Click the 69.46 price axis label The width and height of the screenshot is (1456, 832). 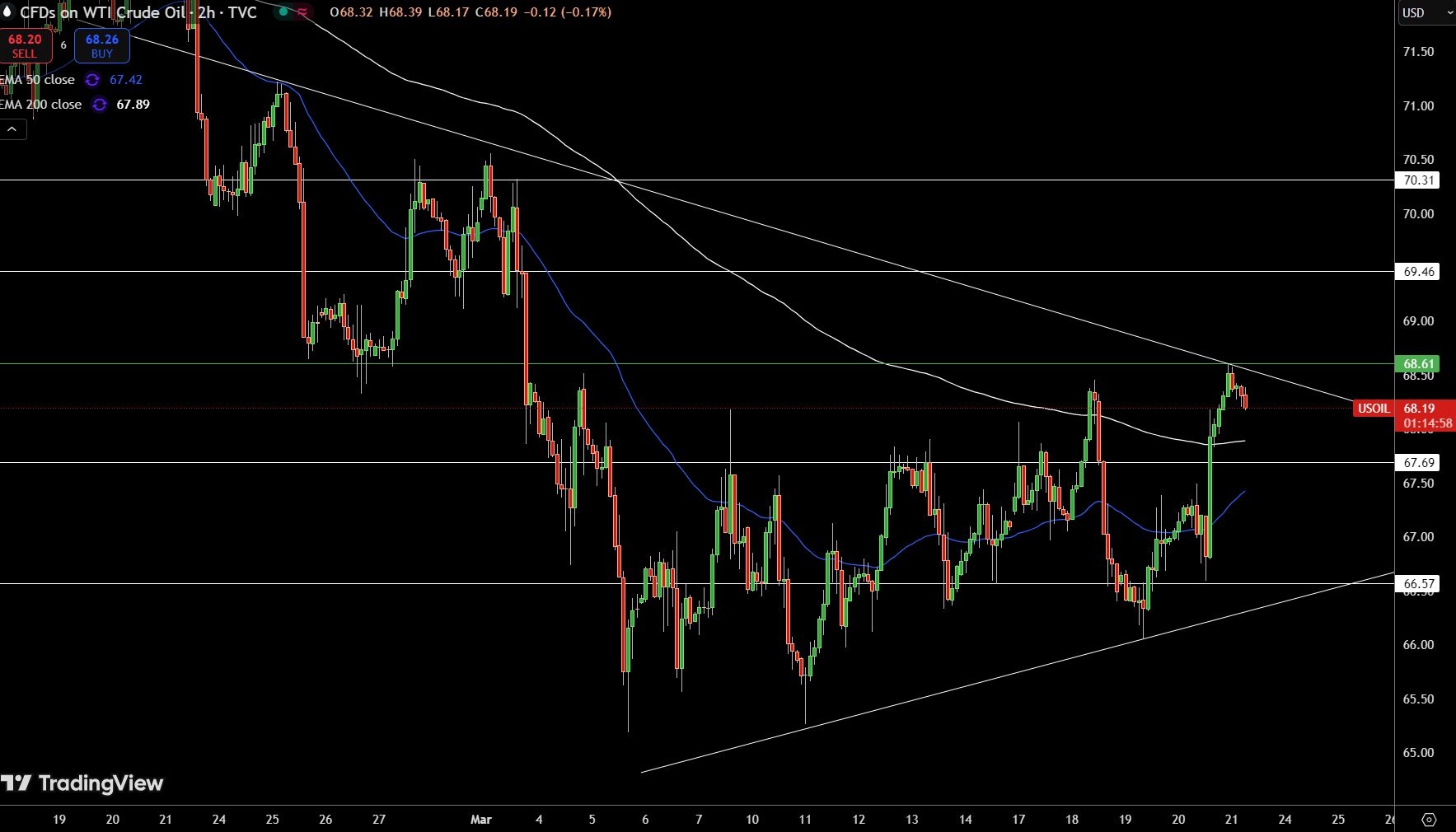(x=1419, y=272)
